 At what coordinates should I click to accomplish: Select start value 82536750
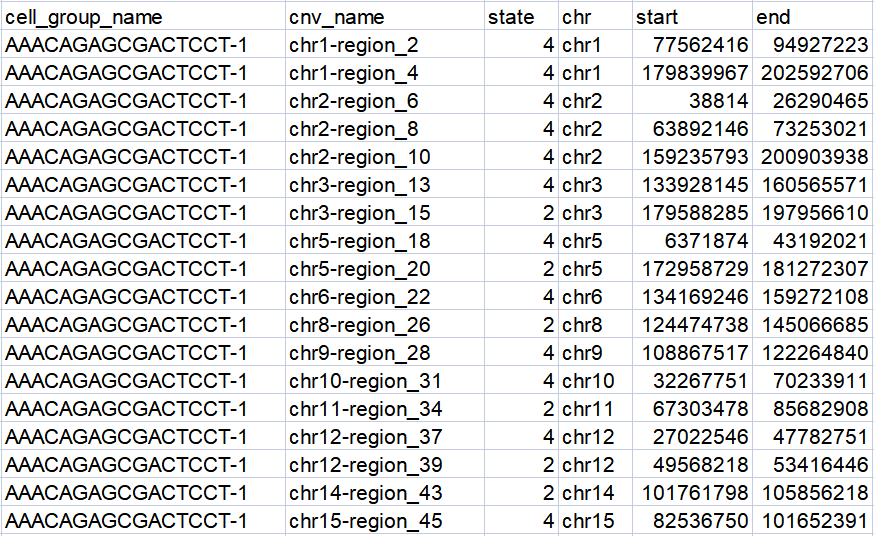[x=692, y=520]
